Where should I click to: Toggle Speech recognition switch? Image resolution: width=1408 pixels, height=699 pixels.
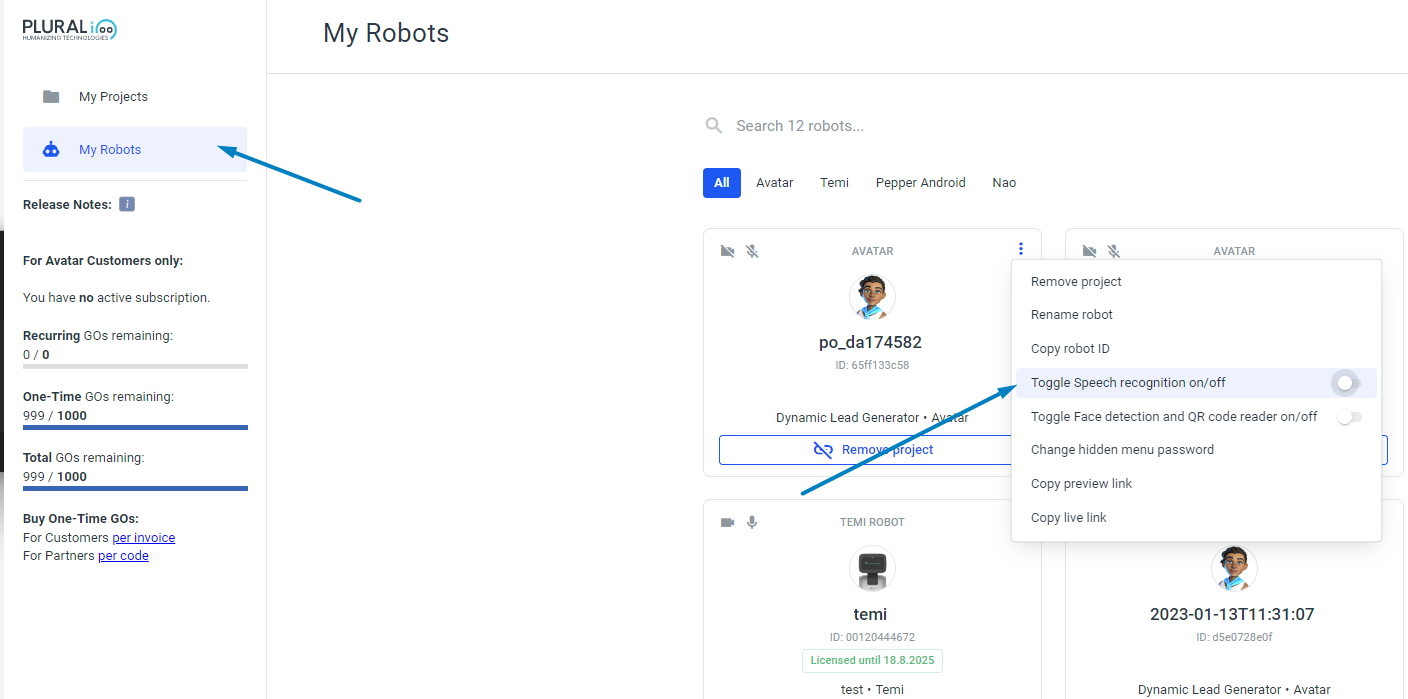(1347, 383)
